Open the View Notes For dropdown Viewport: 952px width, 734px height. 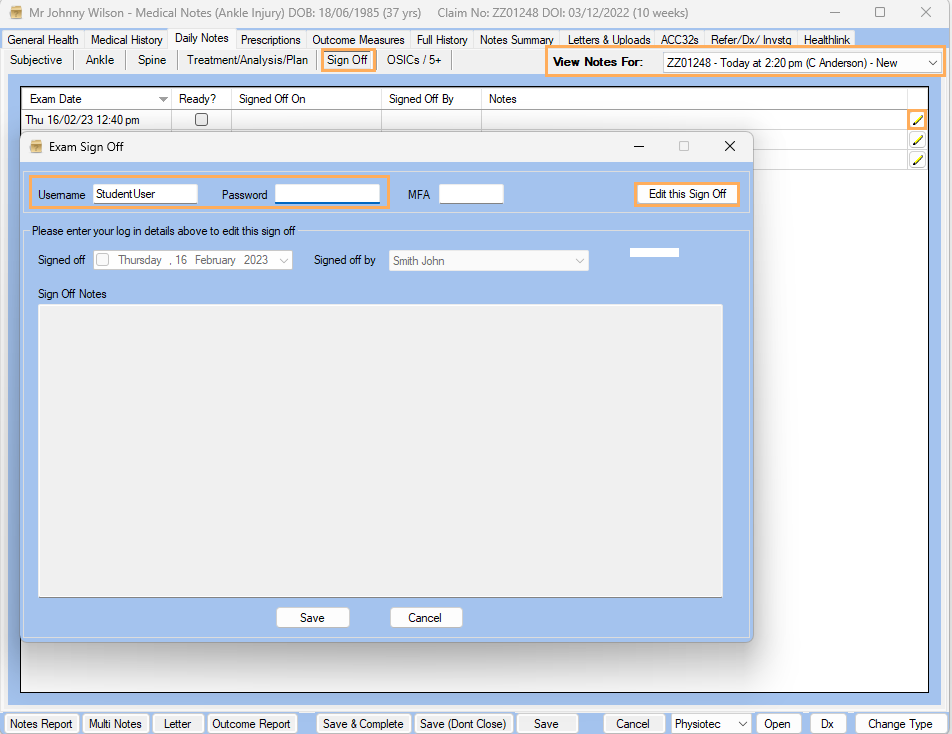coord(932,63)
